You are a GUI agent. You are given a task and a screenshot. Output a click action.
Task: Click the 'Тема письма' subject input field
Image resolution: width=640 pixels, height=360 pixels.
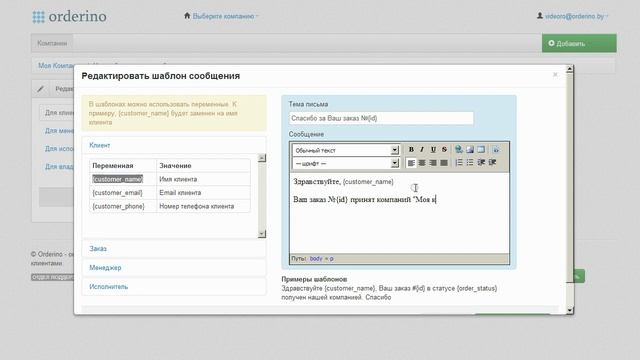click(x=381, y=118)
